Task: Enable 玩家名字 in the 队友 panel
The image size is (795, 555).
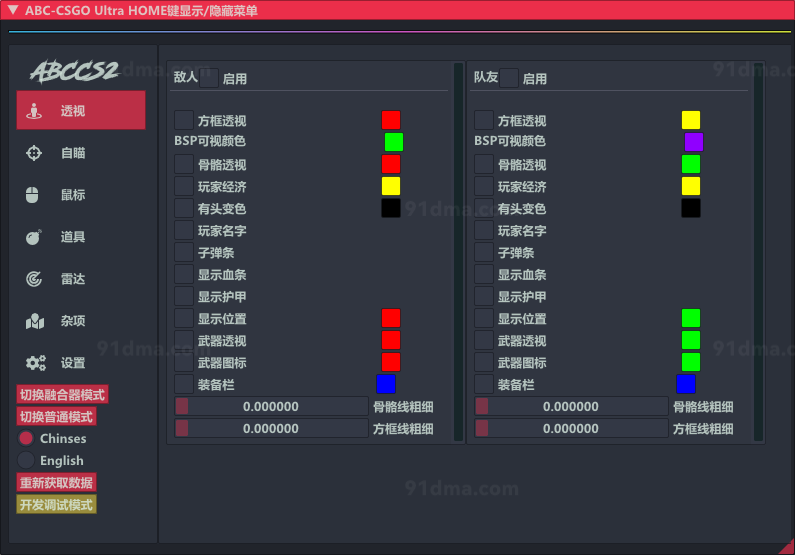Action: 484,231
